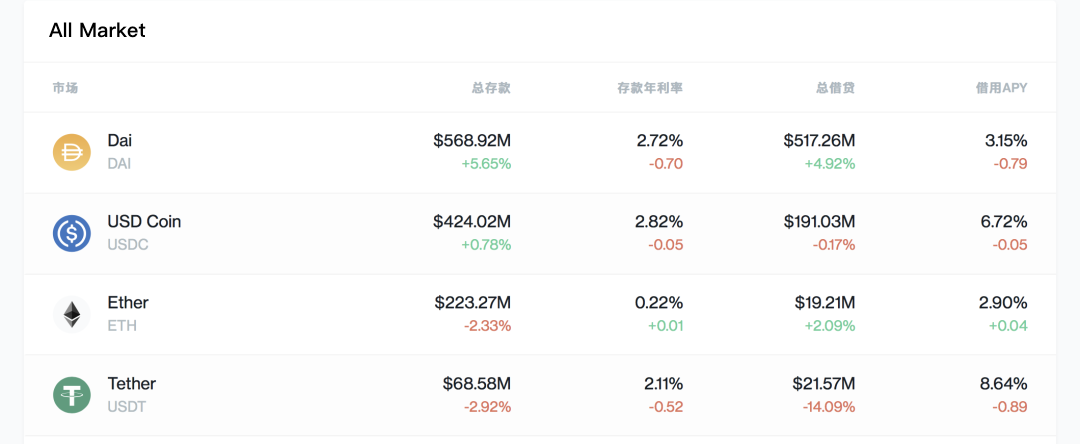Sort by 市场 column header
The width and height of the screenshot is (1080, 444).
coord(65,87)
